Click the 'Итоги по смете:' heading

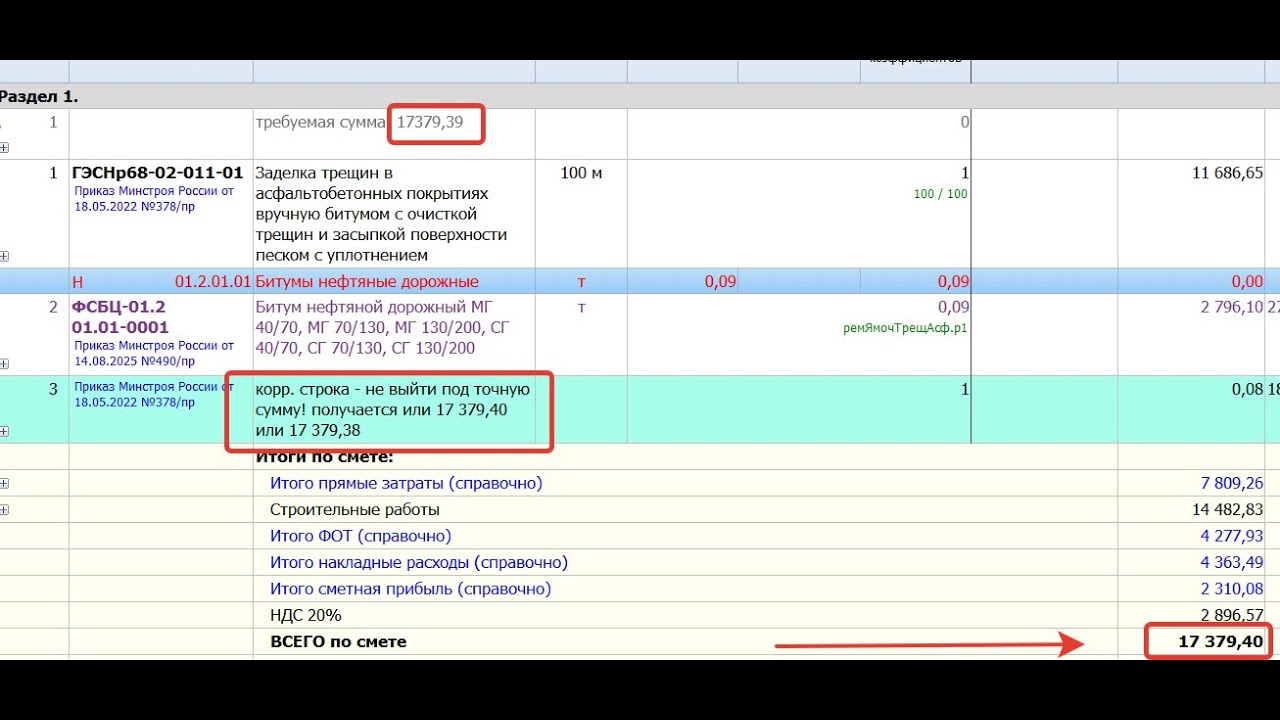(325, 457)
